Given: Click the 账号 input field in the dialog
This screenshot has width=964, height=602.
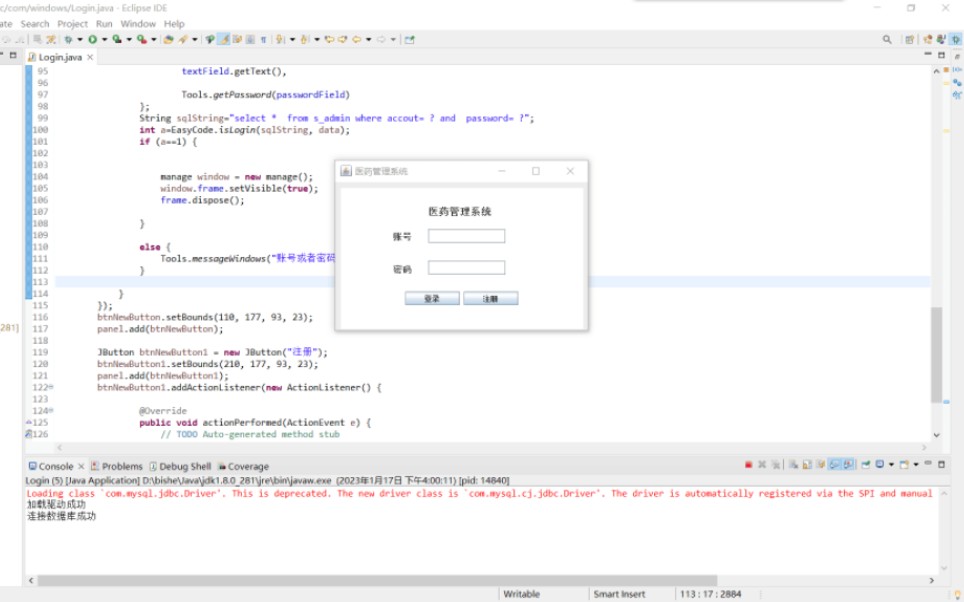Looking at the screenshot, I should coord(466,237).
